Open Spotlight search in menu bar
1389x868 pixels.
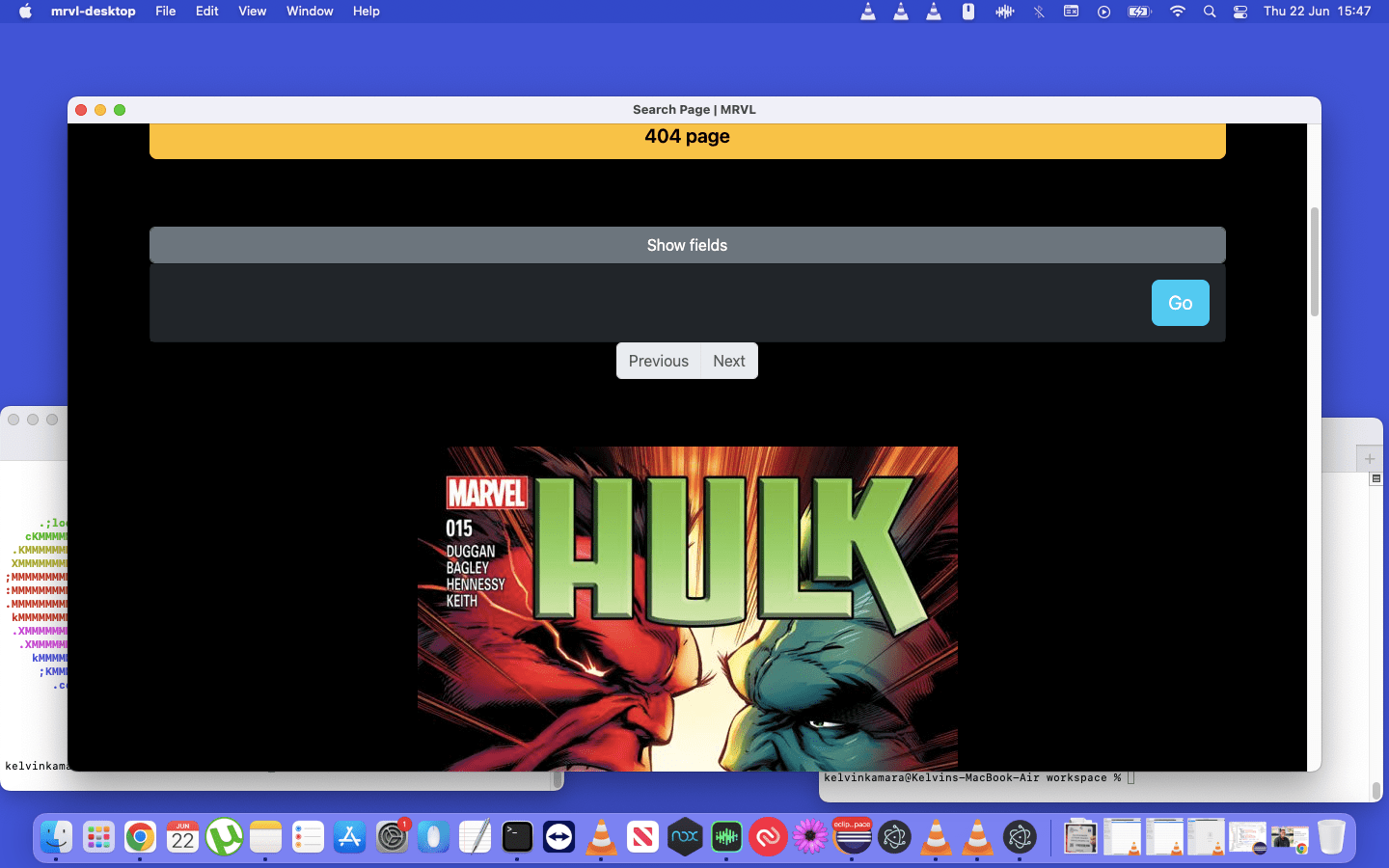coord(1210,12)
